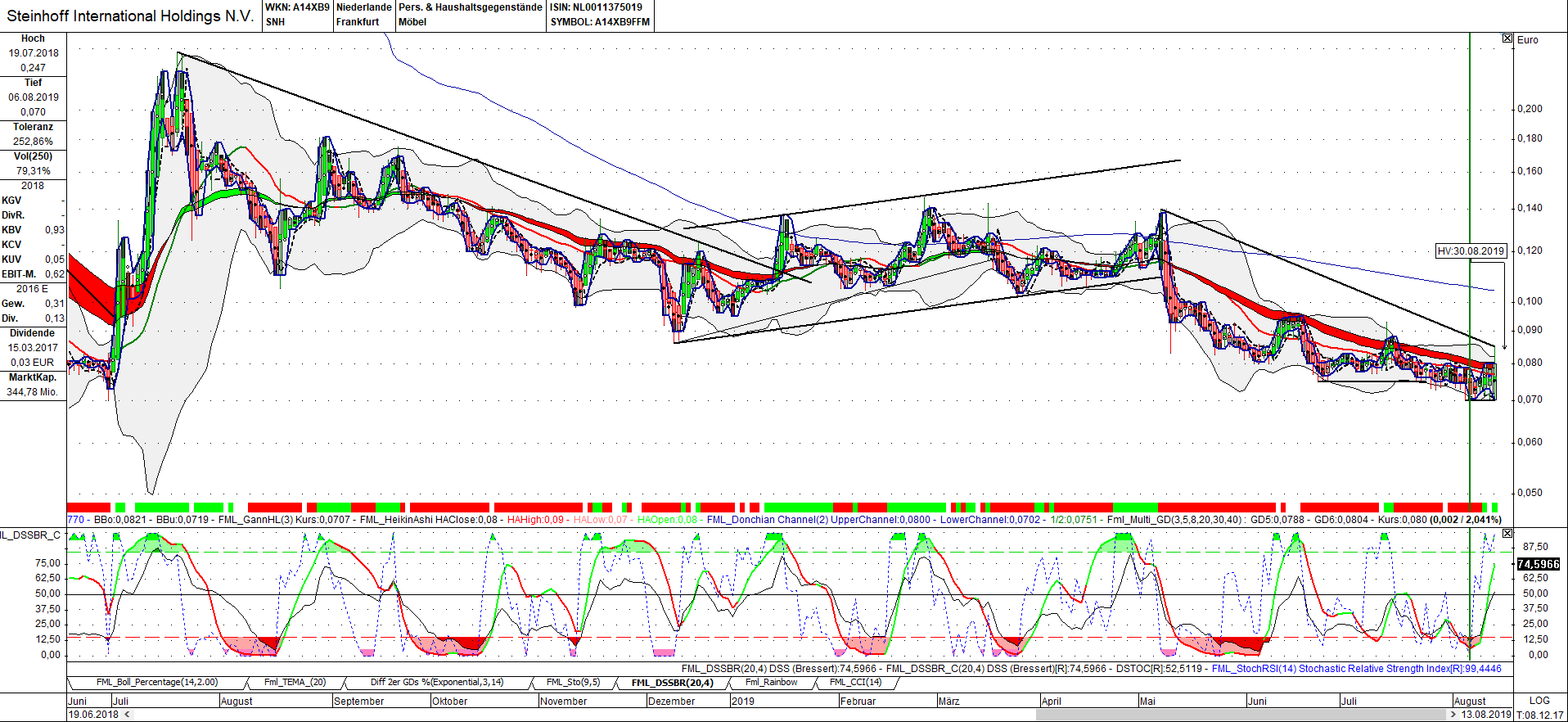Image resolution: width=1568 pixels, height=722 pixels.
Task: Click the 19.06.2018 start date field
Action: click(94, 715)
